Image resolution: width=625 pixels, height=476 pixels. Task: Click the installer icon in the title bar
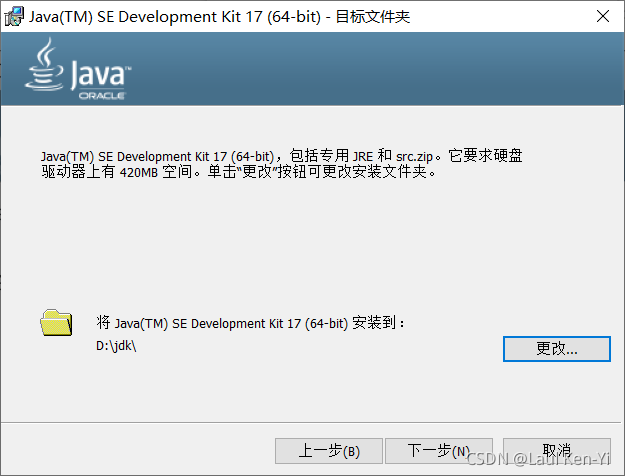[14, 16]
